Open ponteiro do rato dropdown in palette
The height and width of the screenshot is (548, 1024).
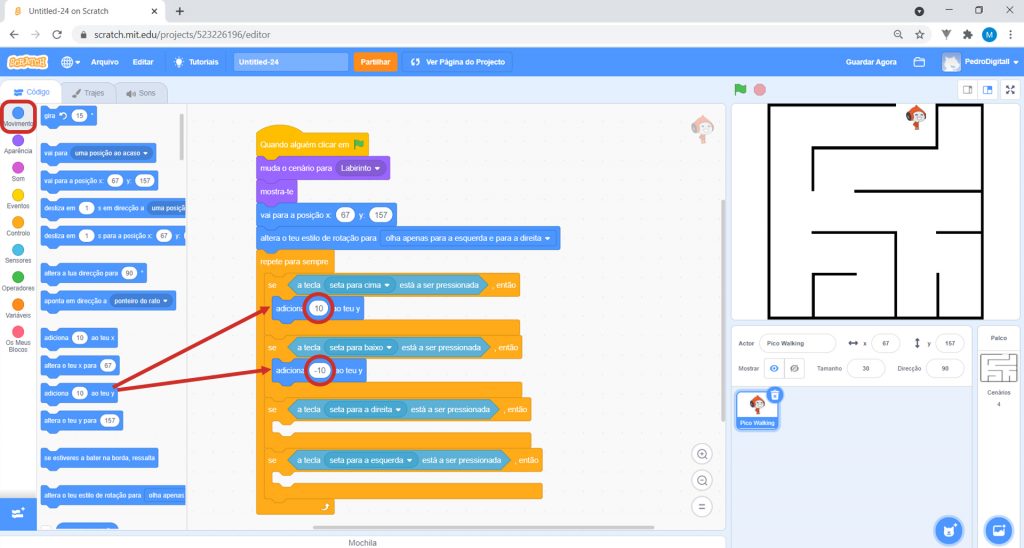pos(141,301)
